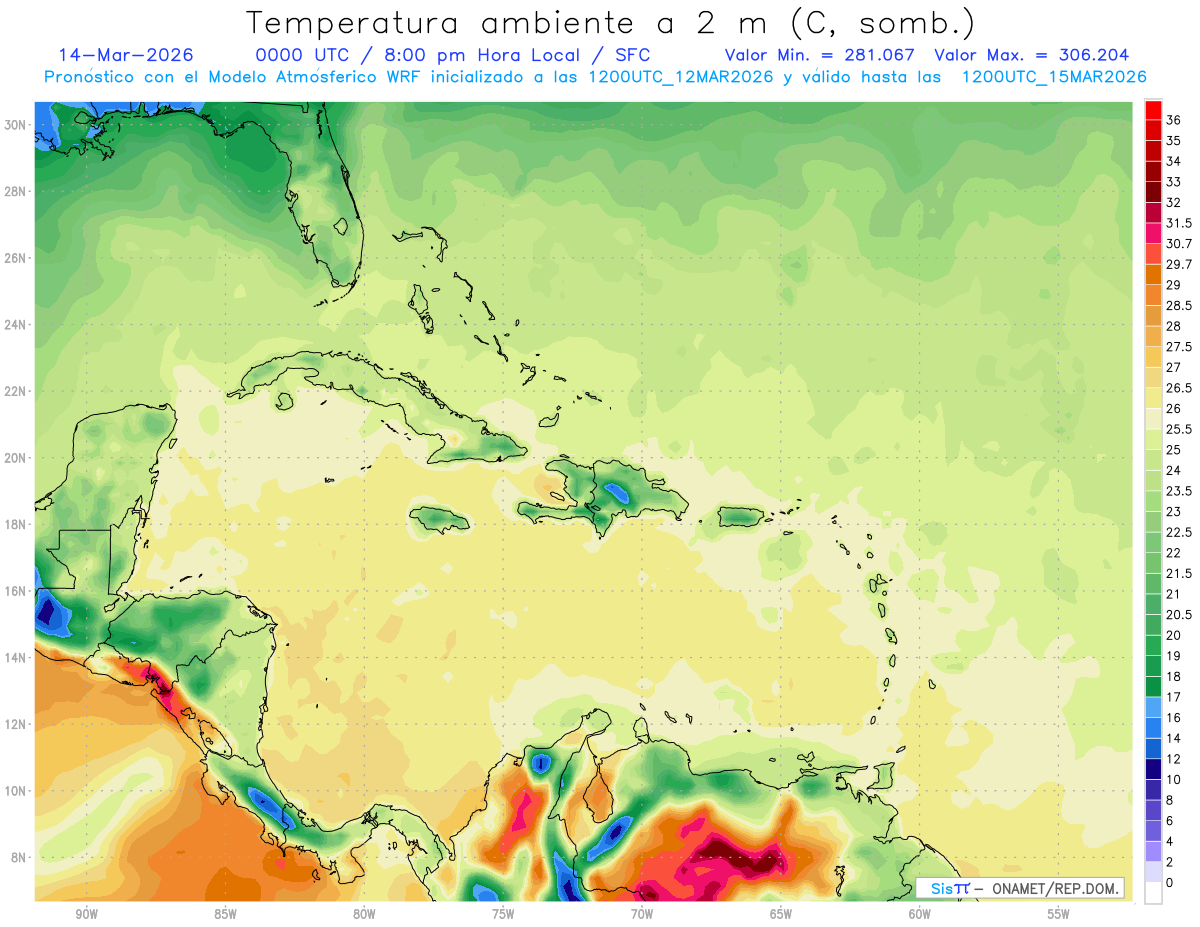Screen dimensions: 1200x927
Task: Click the '28N' latitude label
Action: [x=15, y=192]
